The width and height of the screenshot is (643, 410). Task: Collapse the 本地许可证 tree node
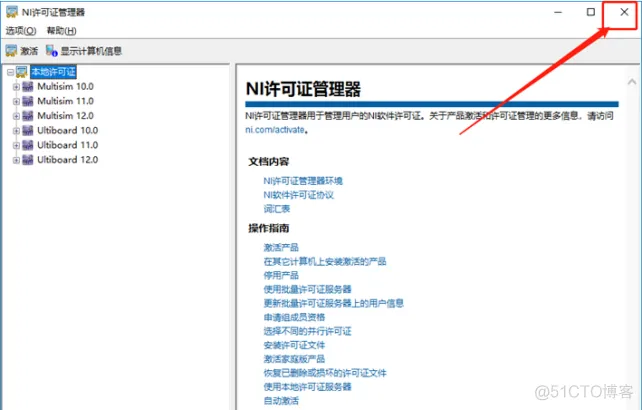10,73
